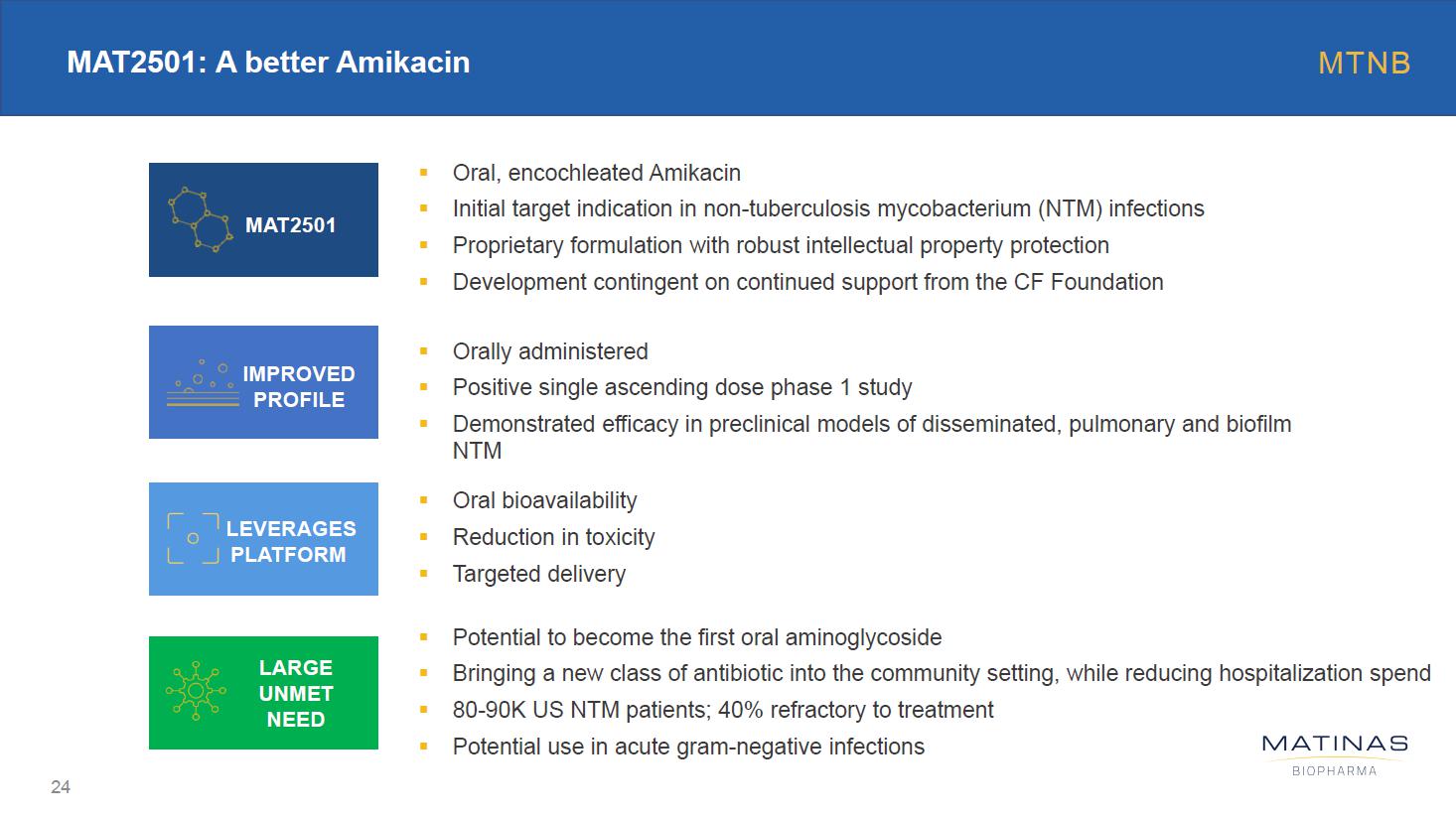Click slide page number 24
The height and width of the screenshot is (818, 1456).
[x=61, y=787]
